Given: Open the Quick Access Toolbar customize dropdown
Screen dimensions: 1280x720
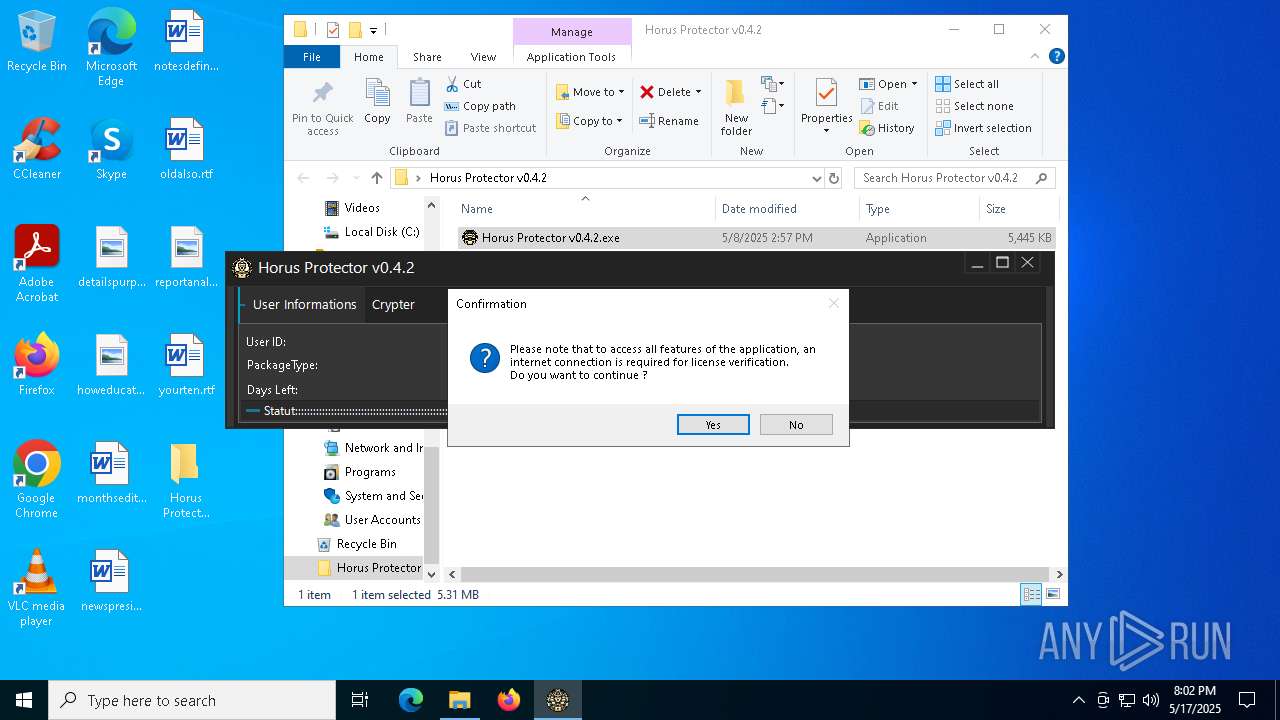Looking at the screenshot, I should (373, 30).
